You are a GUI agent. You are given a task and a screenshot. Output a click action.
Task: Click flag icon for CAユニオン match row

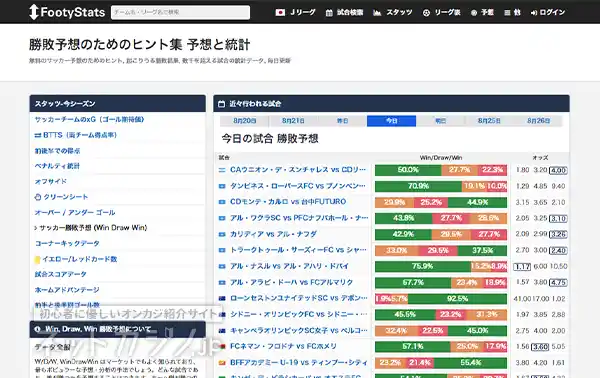pos(222,170)
